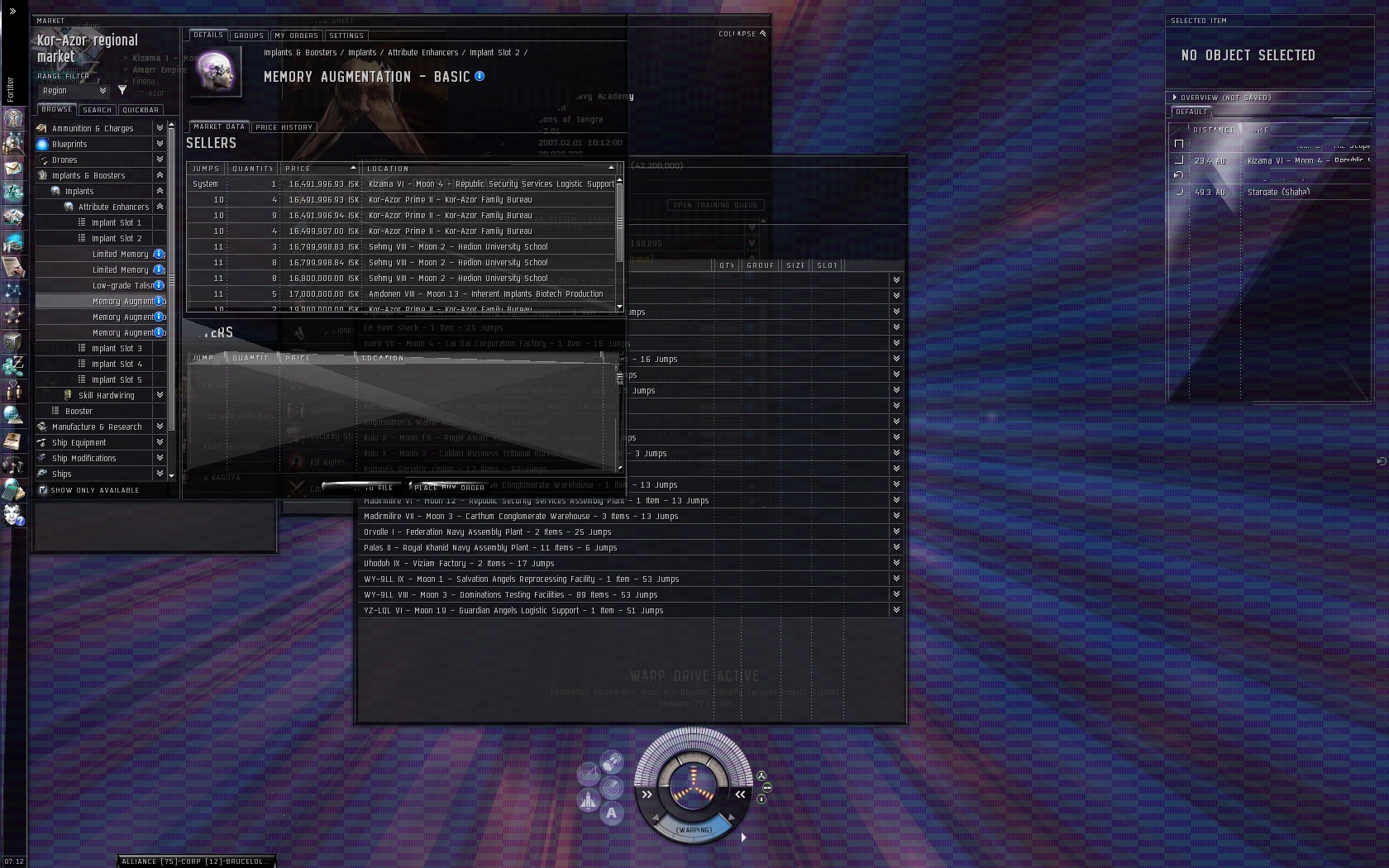1389x868 pixels.
Task: Open the Calculator icon in Neocom
Action: point(13,489)
